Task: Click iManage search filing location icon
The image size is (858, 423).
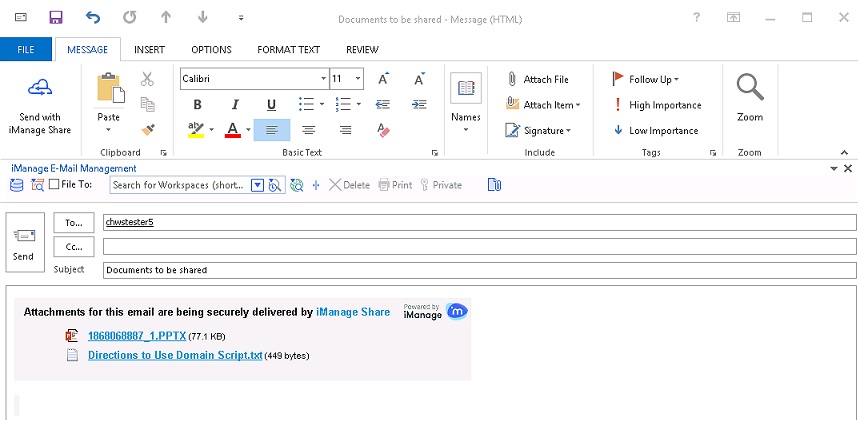Action: click(37, 185)
